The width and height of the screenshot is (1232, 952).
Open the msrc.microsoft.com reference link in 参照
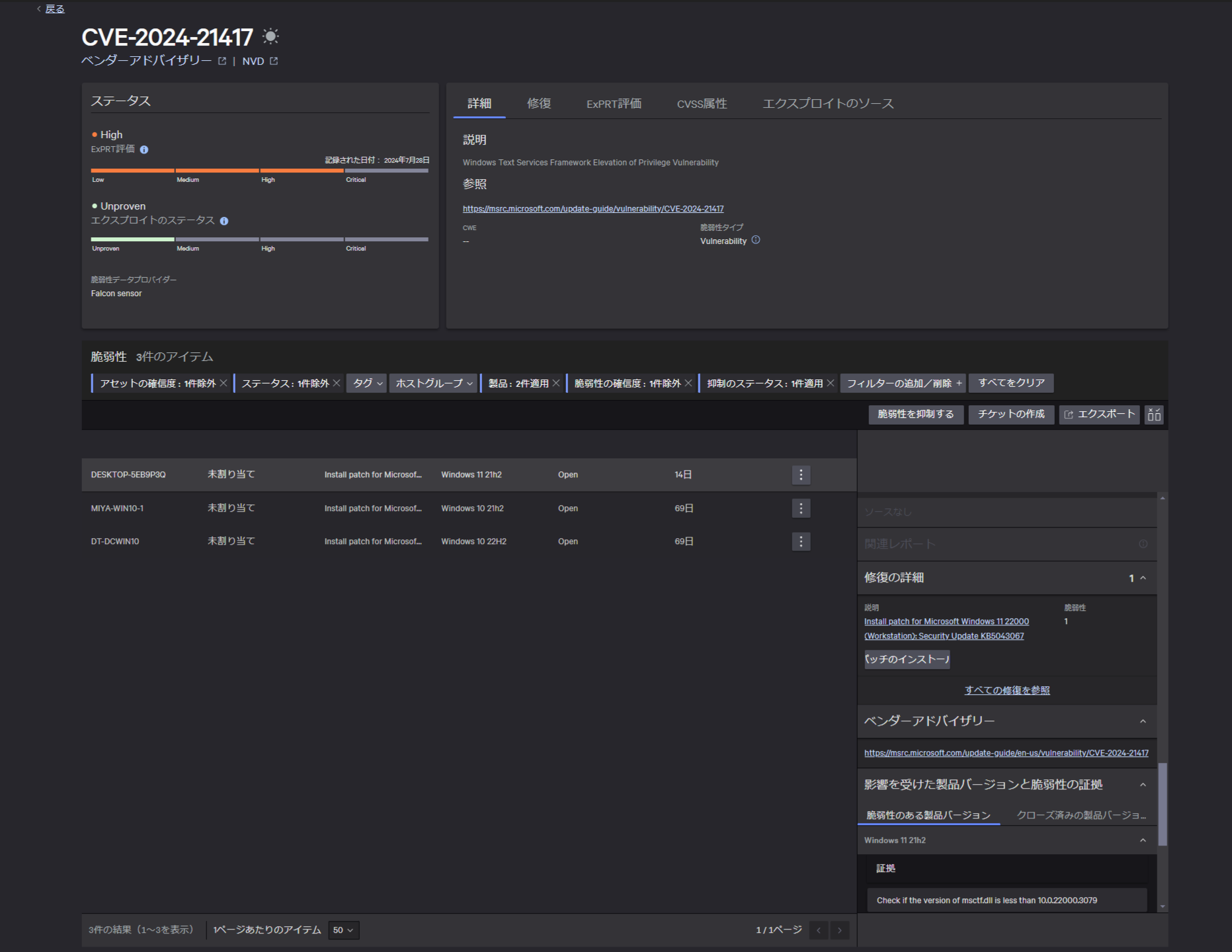pos(593,209)
